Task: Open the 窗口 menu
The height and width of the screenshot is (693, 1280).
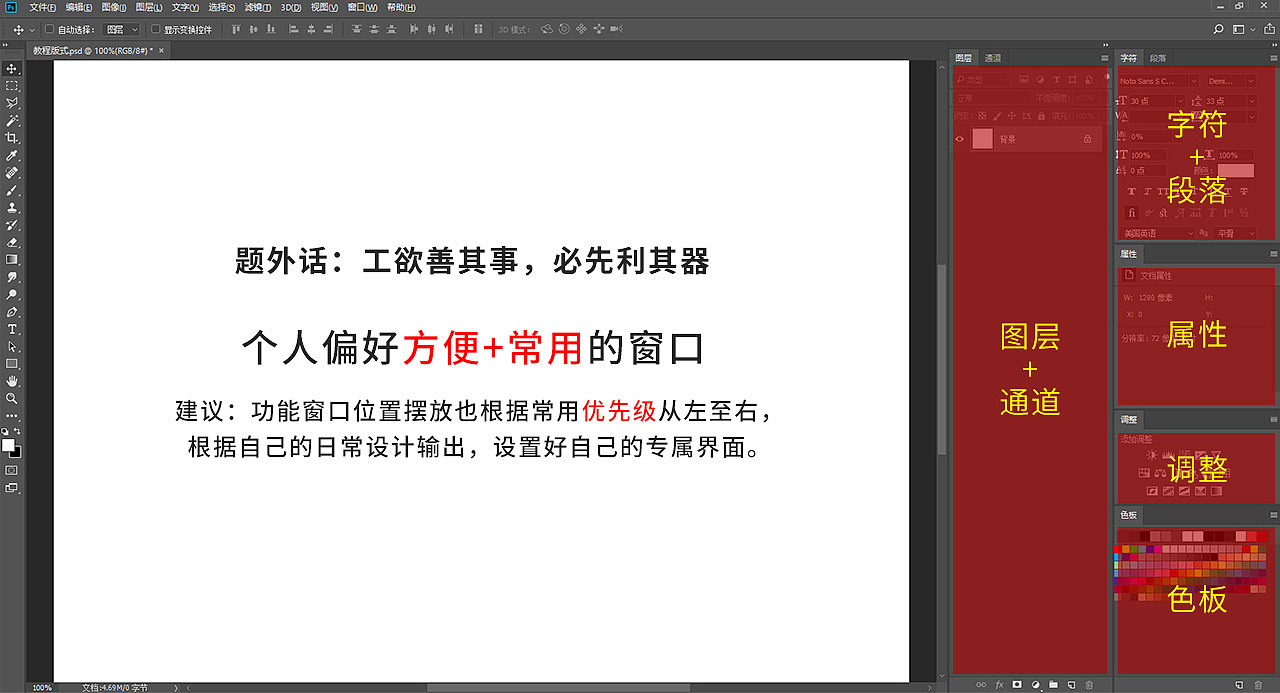Action: point(362,7)
